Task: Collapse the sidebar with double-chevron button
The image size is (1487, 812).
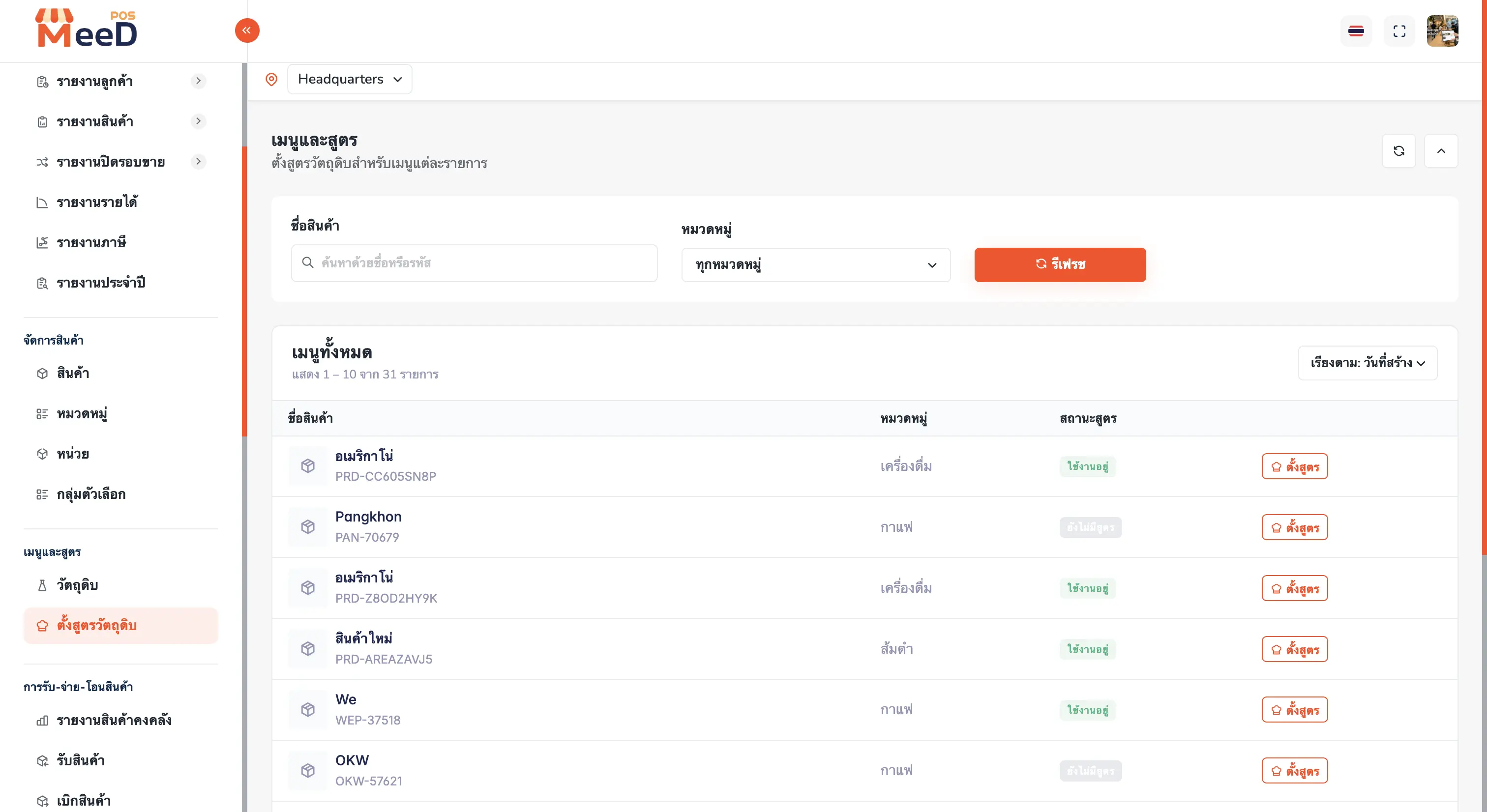Action: tap(247, 30)
